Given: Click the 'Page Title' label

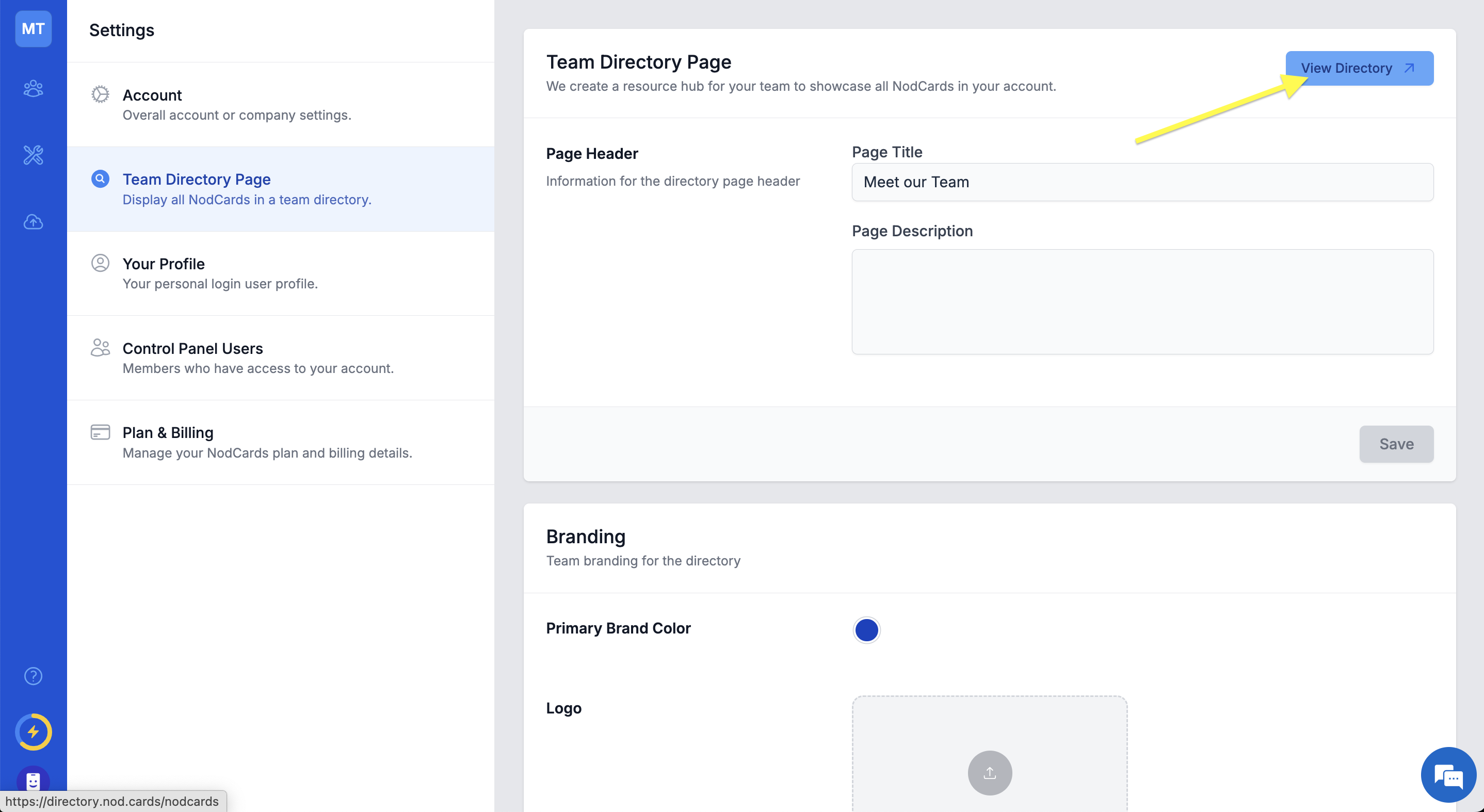Looking at the screenshot, I should coord(886,152).
